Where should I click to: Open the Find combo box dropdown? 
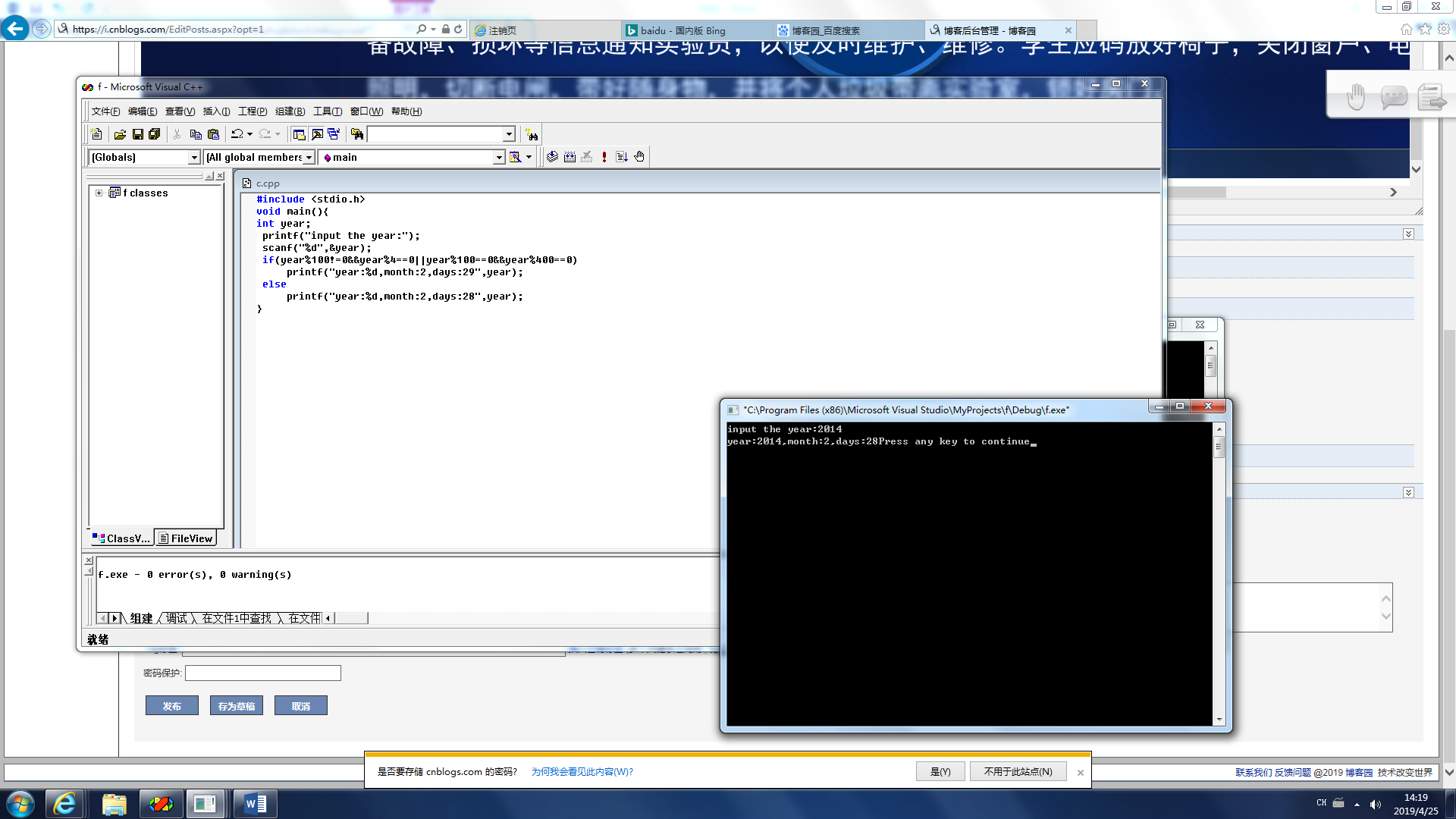pyautogui.click(x=509, y=134)
